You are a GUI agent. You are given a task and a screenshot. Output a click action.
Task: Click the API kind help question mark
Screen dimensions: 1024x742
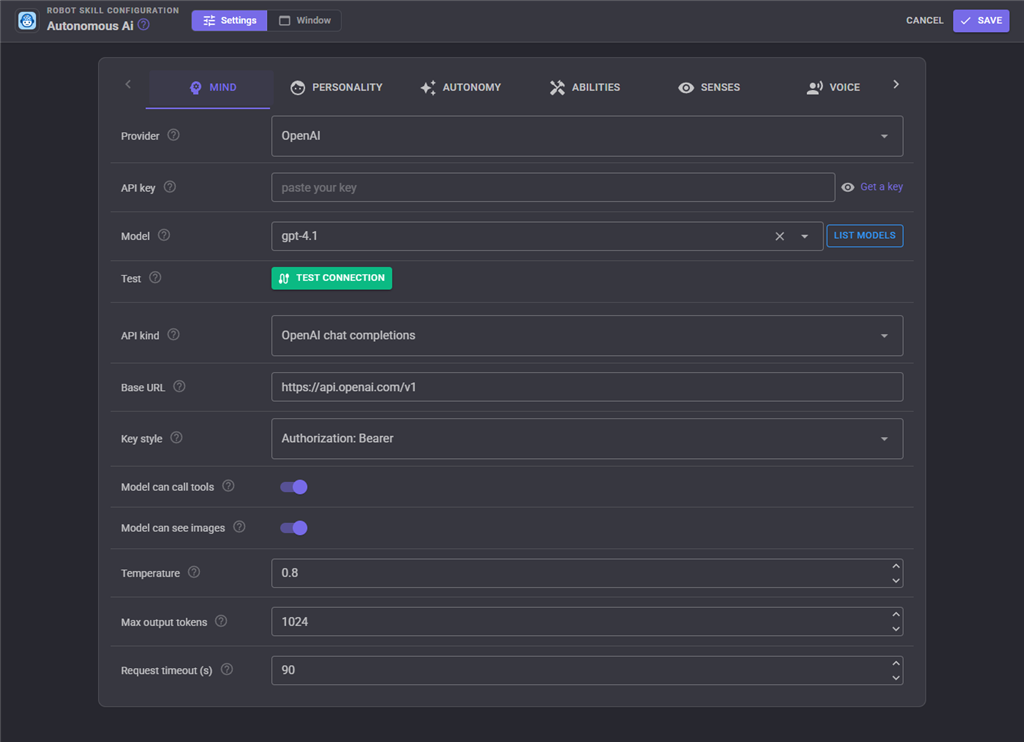pyautogui.click(x=173, y=334)
